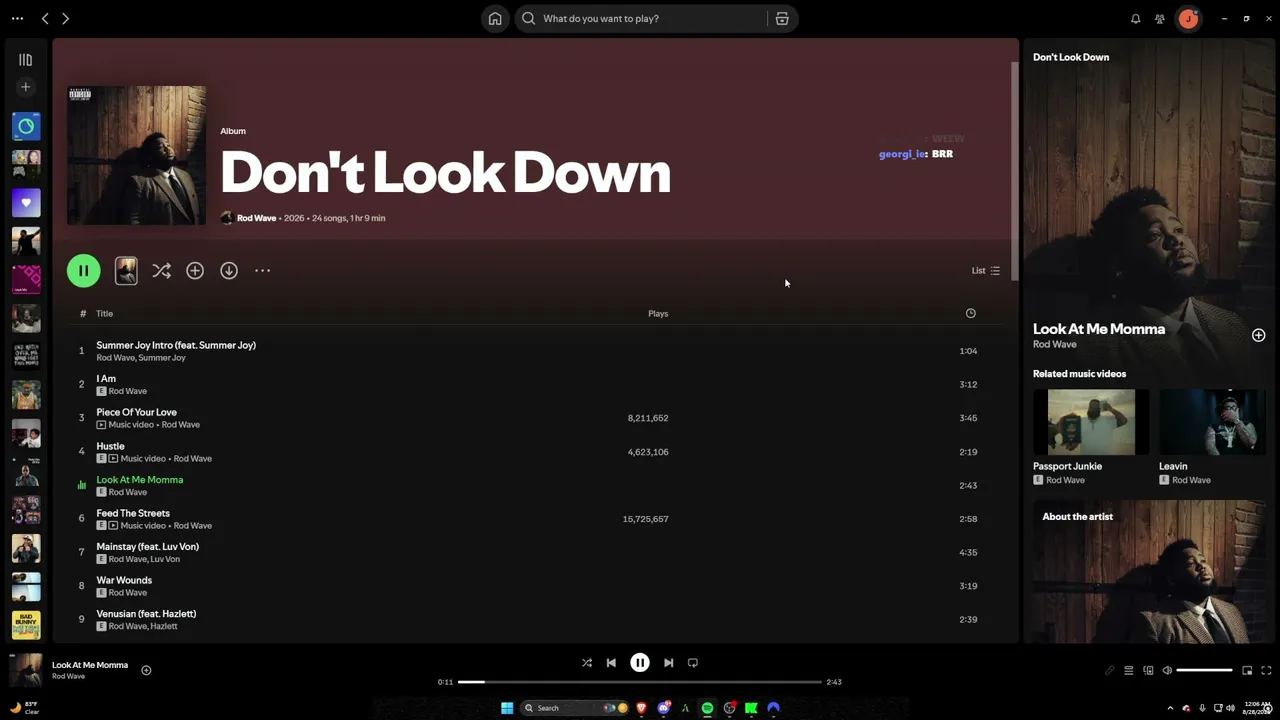Viewport: 1280px width, 720px height.
Task: Select Venusian (feat. Hazlett) track
Action: tap(535, 620)
